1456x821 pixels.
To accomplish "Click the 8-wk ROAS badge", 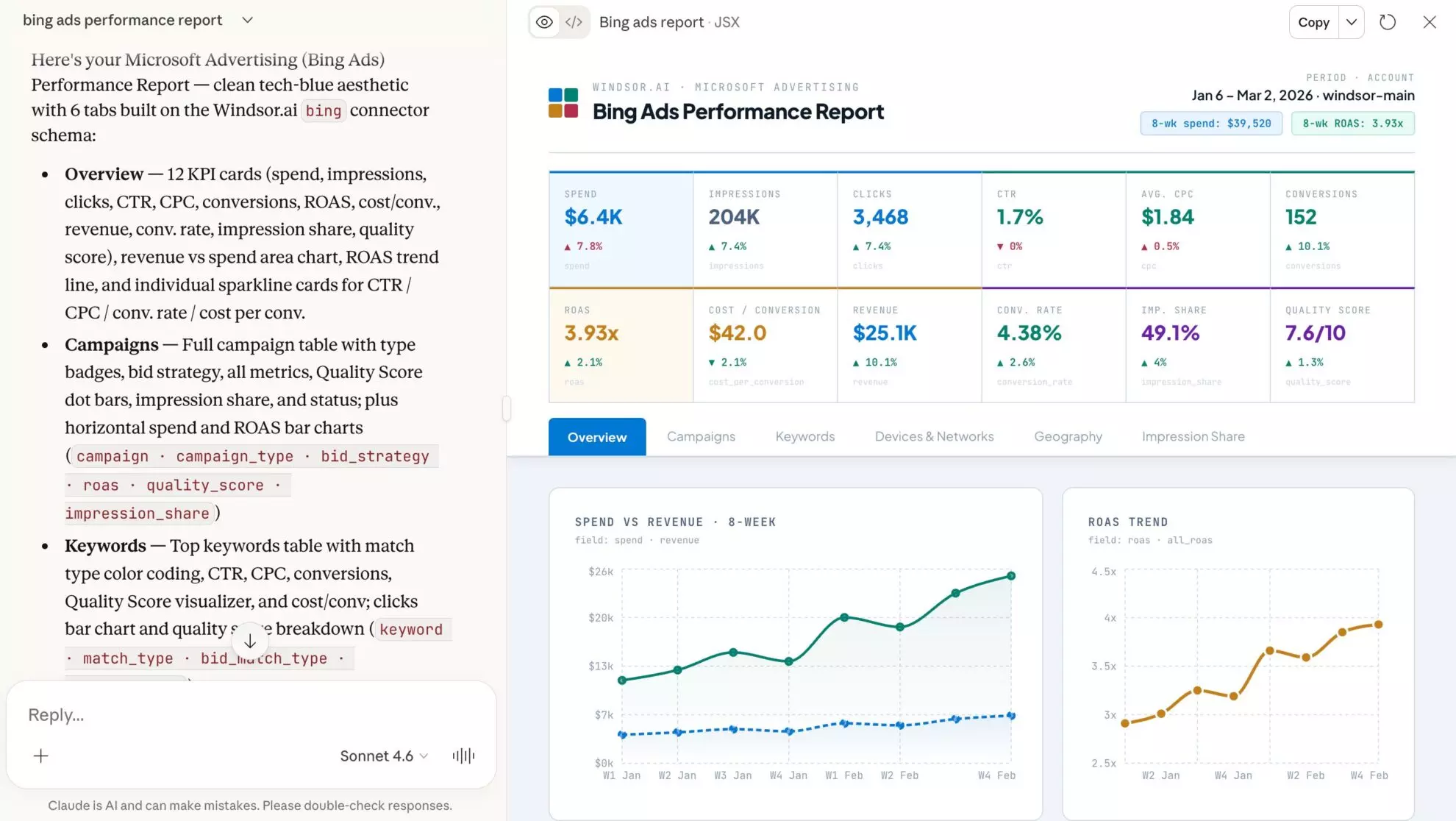I will click(1353, 124).
